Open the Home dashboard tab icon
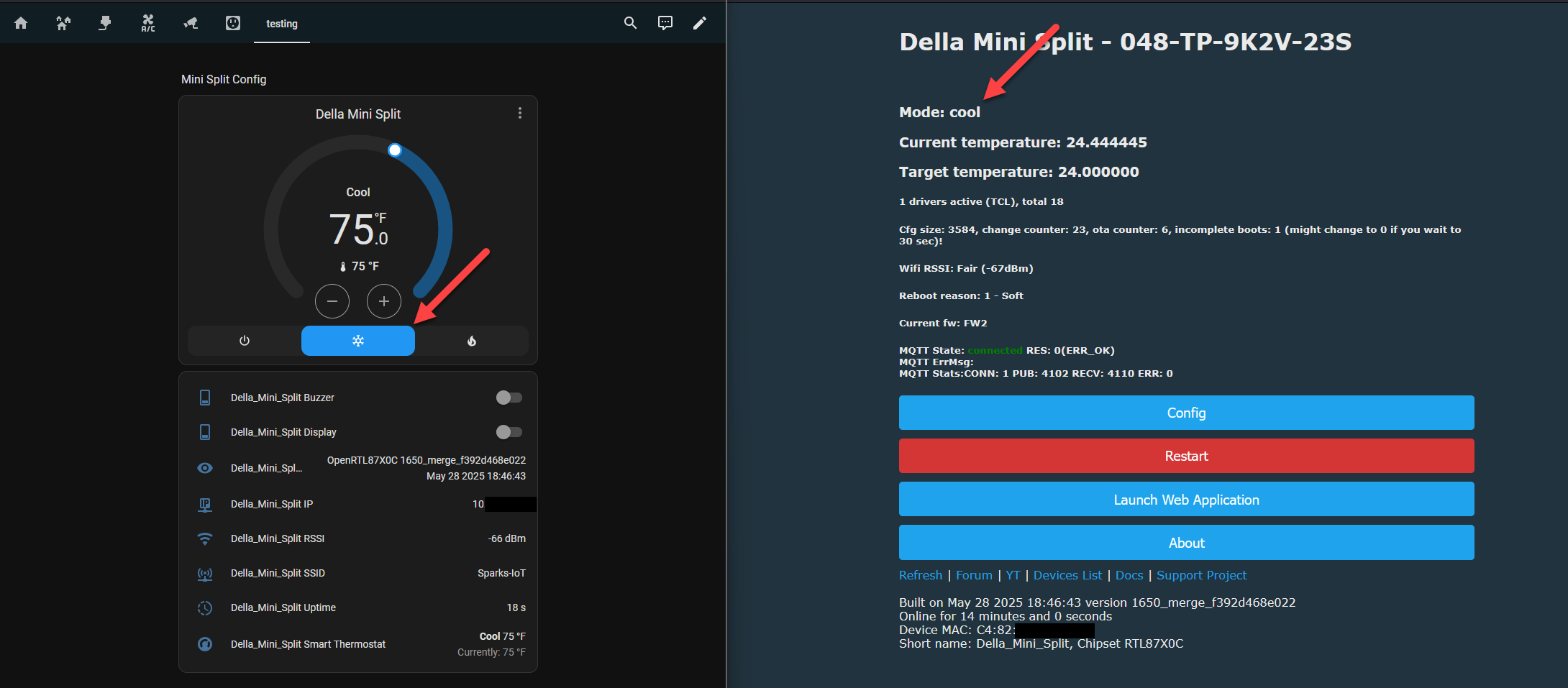 point(21,23)
